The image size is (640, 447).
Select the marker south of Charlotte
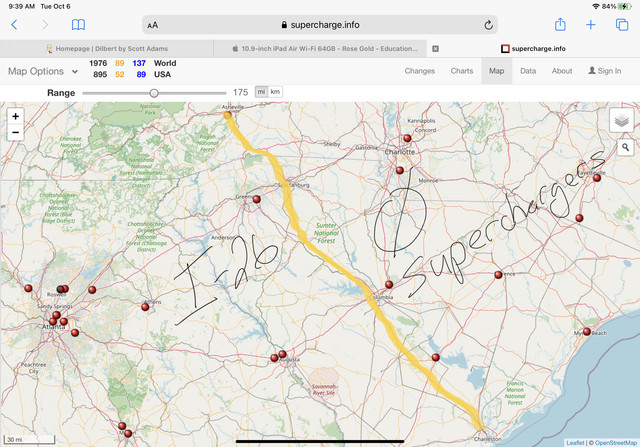tap(400, 170)
